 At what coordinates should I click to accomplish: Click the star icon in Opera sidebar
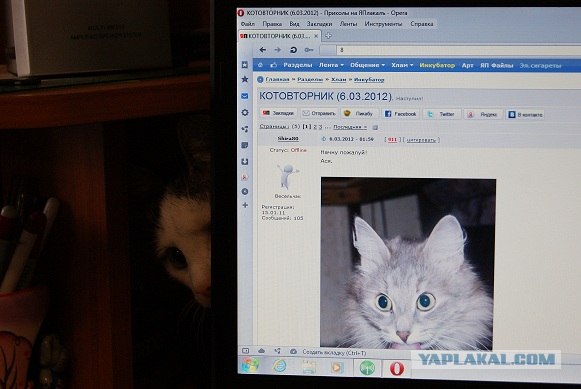pos(245,79)
